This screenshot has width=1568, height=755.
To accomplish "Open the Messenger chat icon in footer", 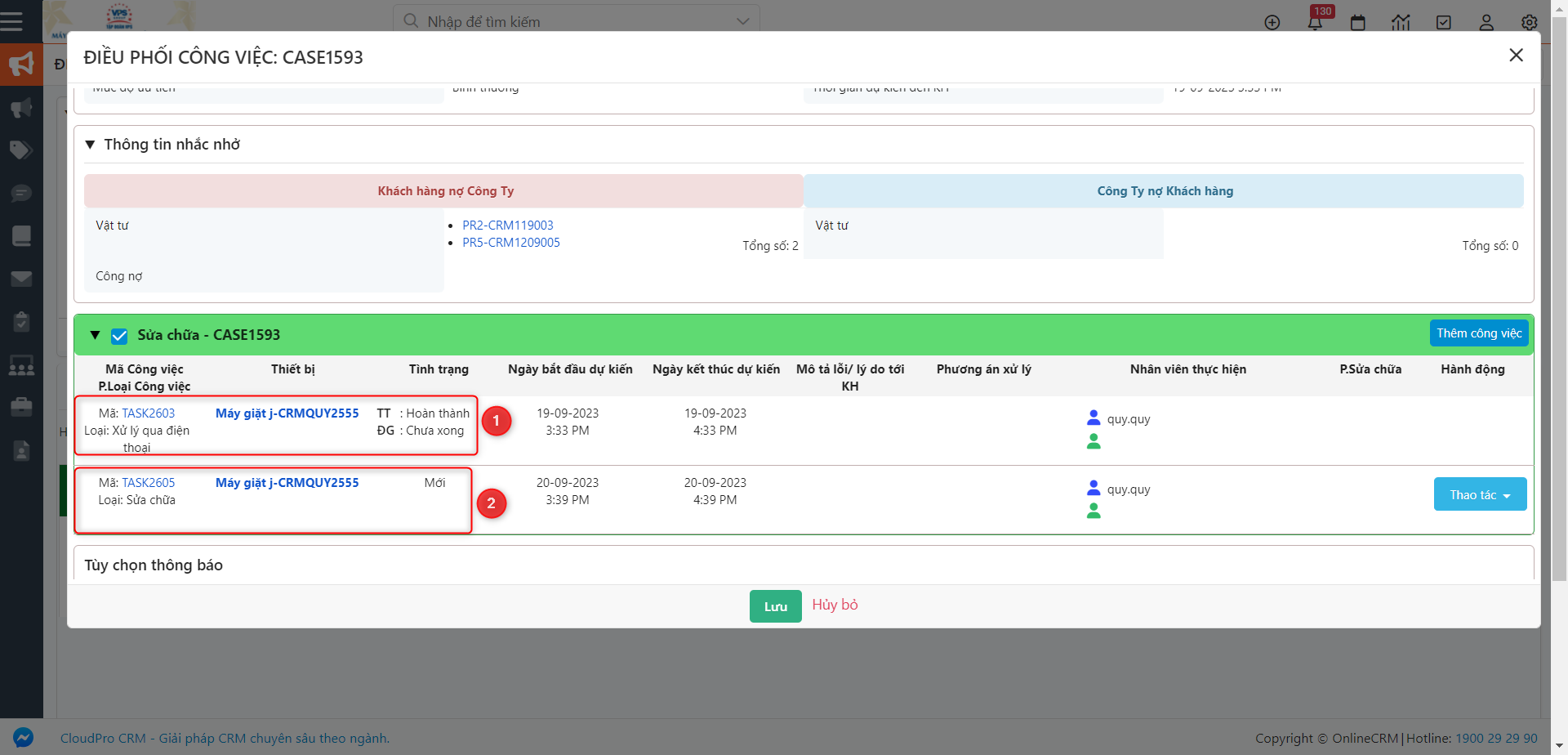I will pyautogui.click(x=23, y=738).
